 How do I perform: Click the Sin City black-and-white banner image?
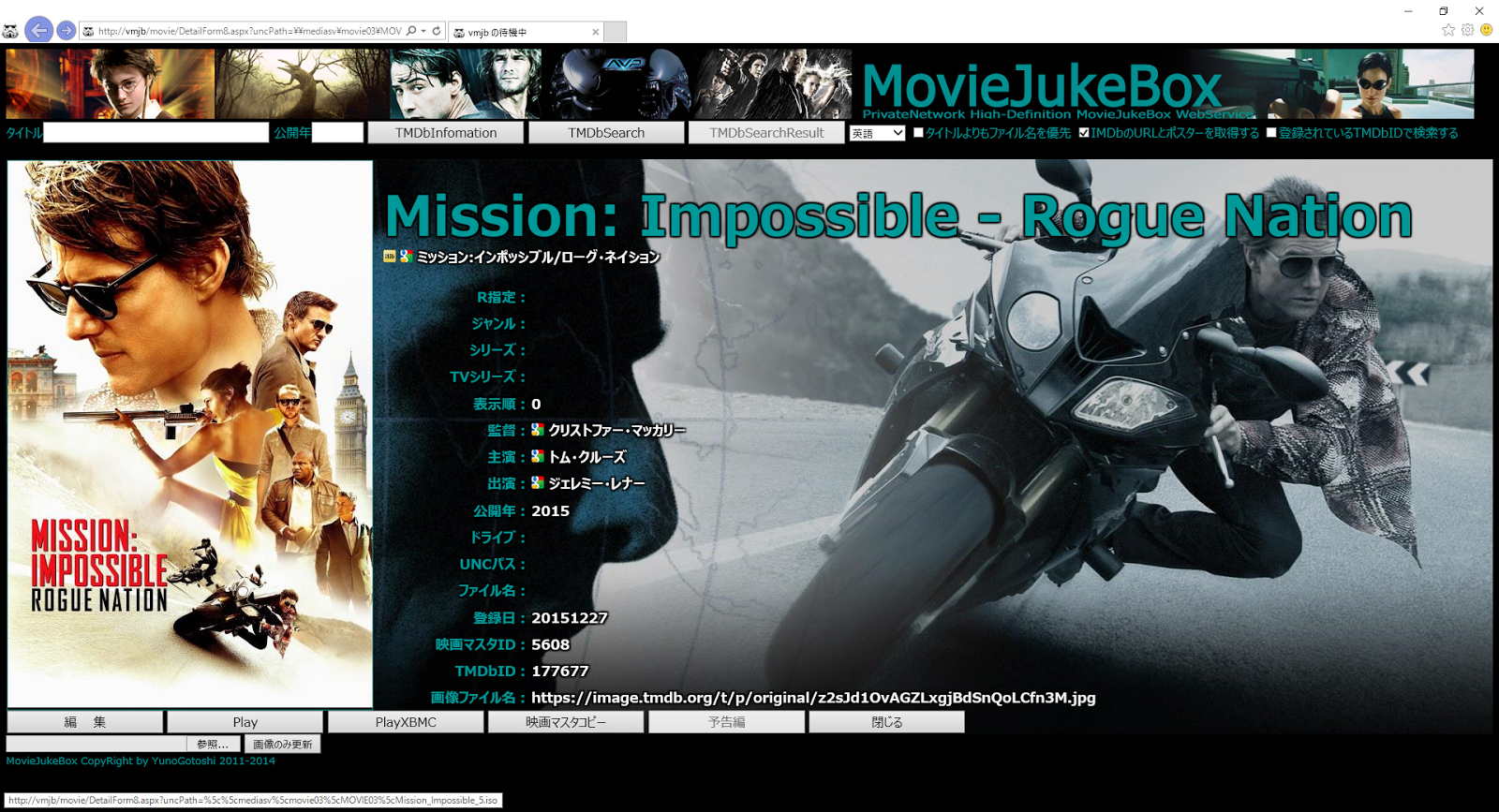tap(774, 84)
